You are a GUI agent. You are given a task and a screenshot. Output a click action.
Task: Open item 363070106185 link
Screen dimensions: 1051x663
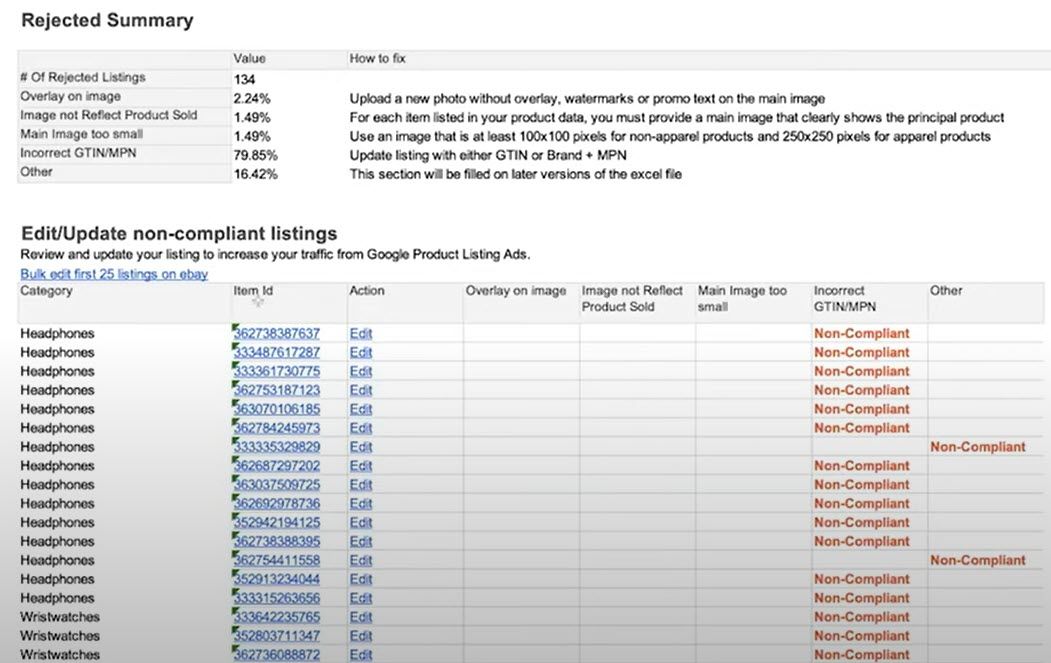coord(277,409)
